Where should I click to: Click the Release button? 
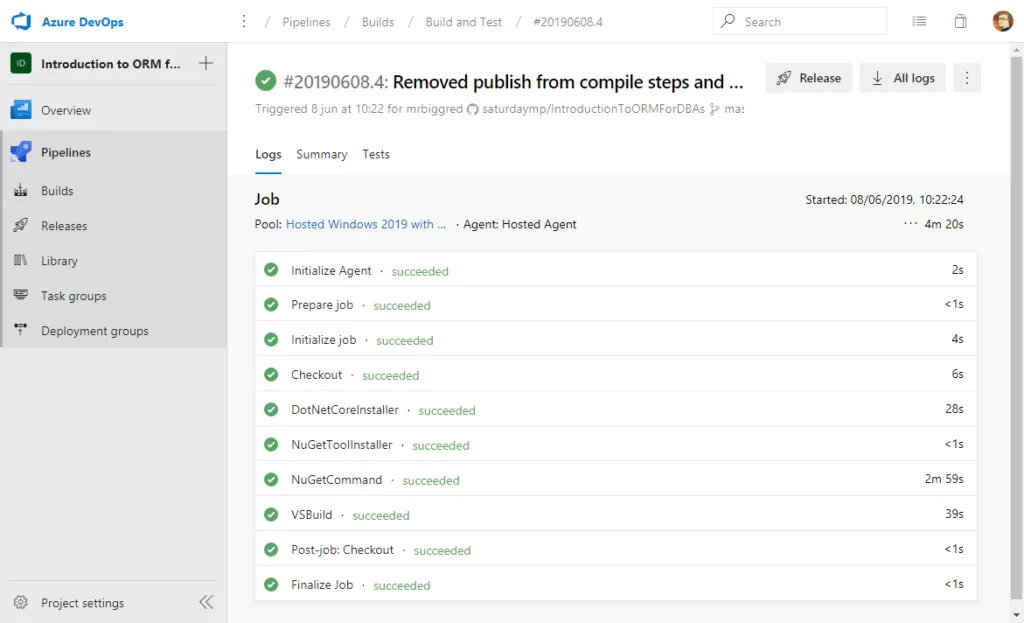point(808,78)
